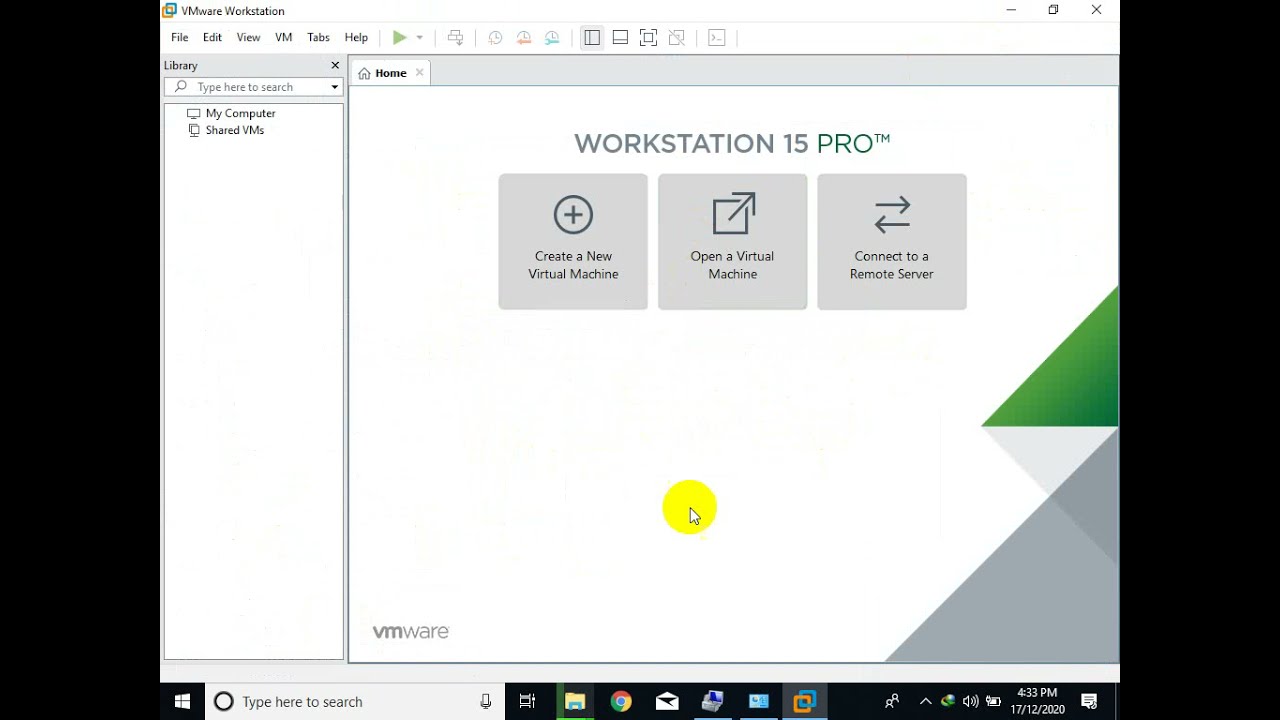The image size is (1280, 720).
Task: Click the People icon in the taskbar
Action: point(892,702)
